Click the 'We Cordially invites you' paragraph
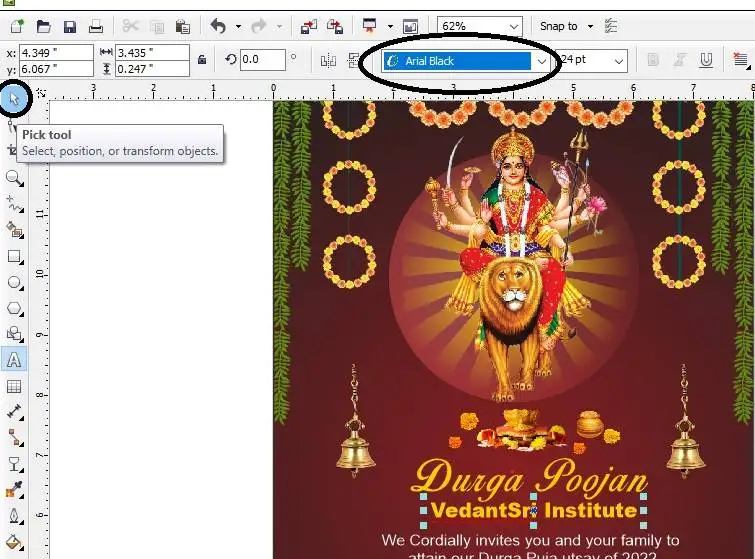Viewport: 755px width, 559px height. [530, 547]
